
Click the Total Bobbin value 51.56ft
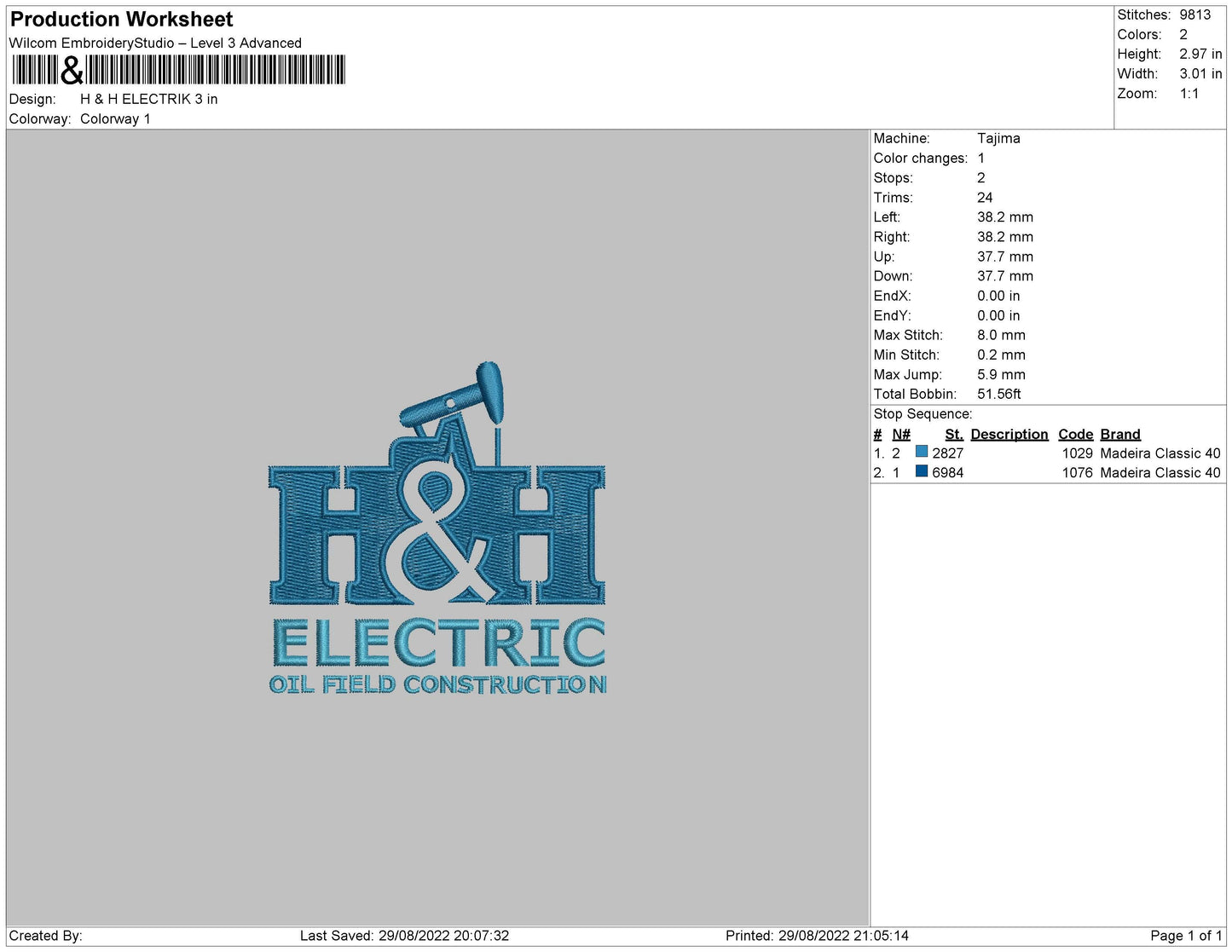click(x=999, y=394)
